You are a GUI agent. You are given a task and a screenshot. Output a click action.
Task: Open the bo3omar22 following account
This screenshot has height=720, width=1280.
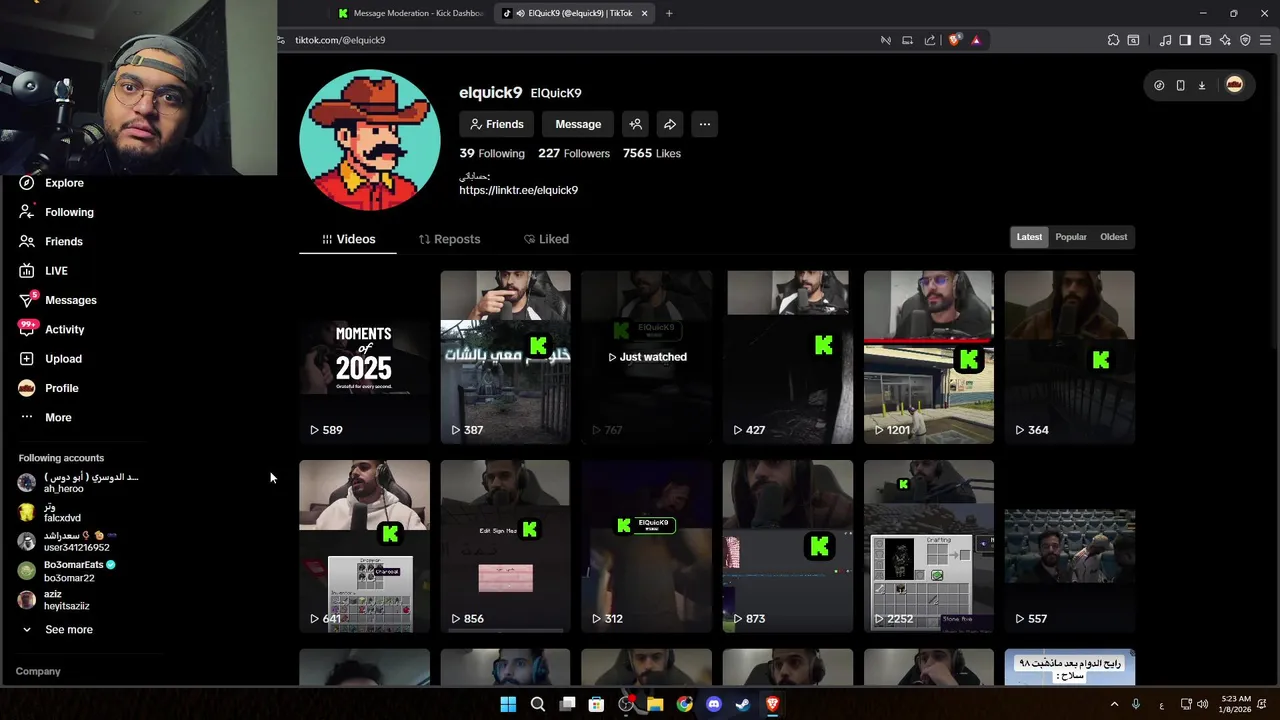pos(66,571)
